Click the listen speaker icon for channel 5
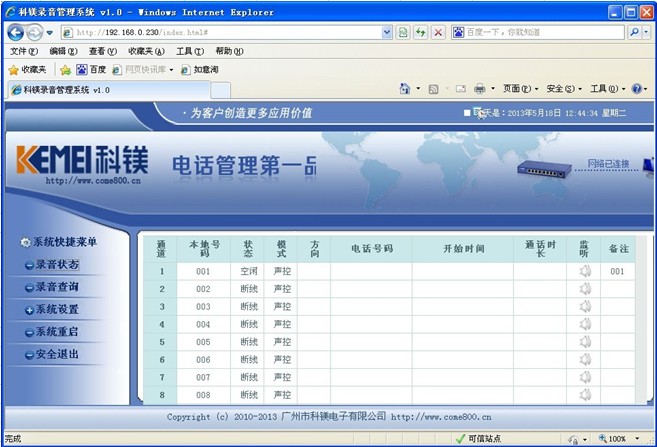The height and width of the screenshot is (447, 657). [584, 342]
